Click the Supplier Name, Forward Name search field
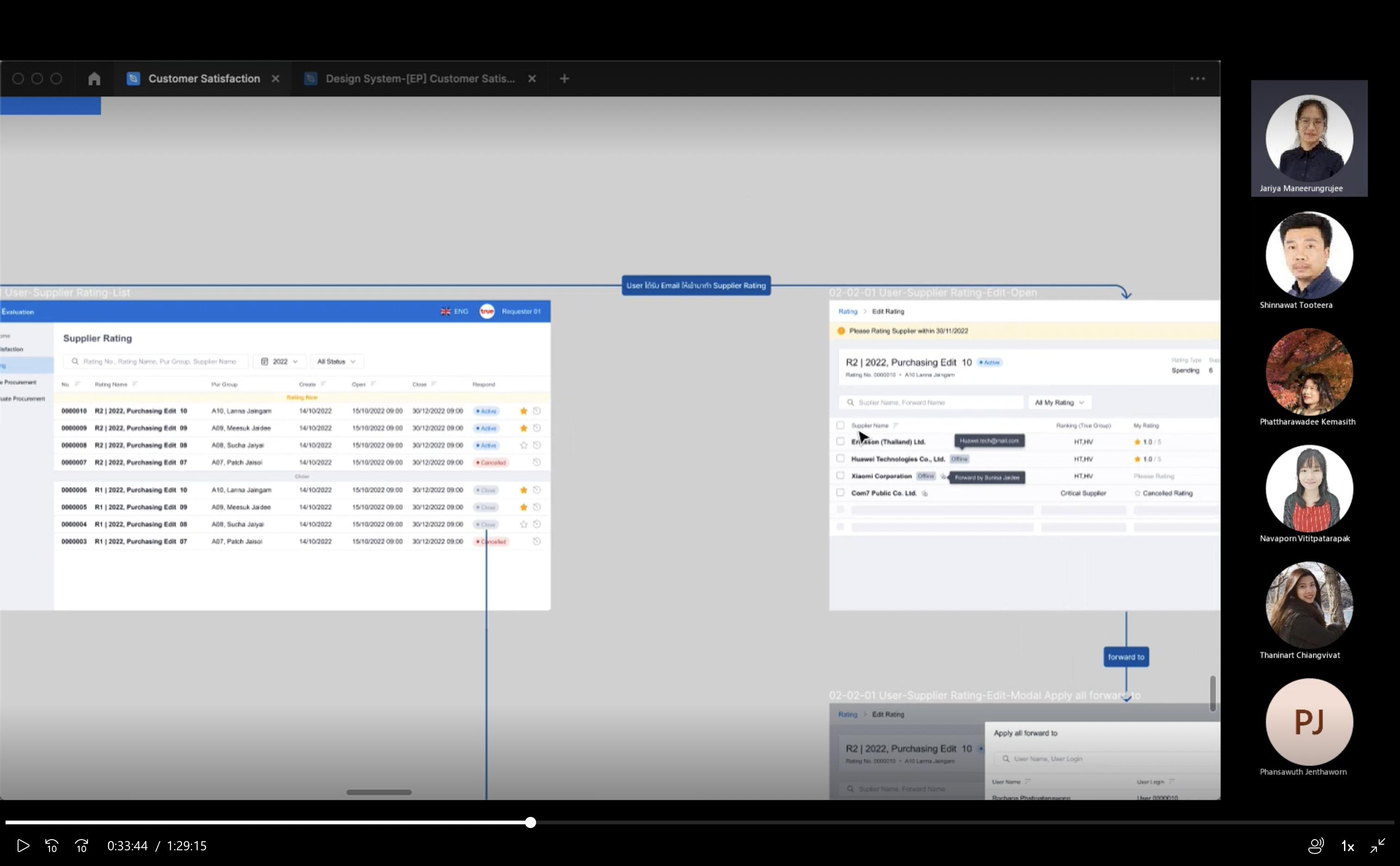This screenshot has height=866, width=1400. [931, 402]
